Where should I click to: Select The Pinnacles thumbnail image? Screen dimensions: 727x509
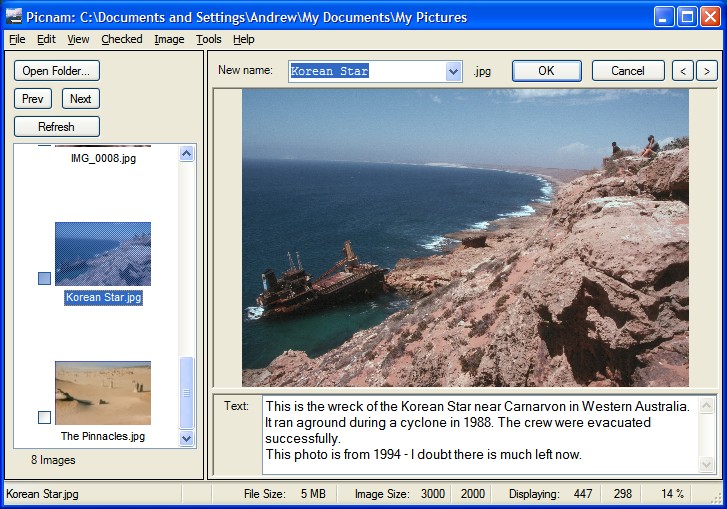[x=103, y=393]
